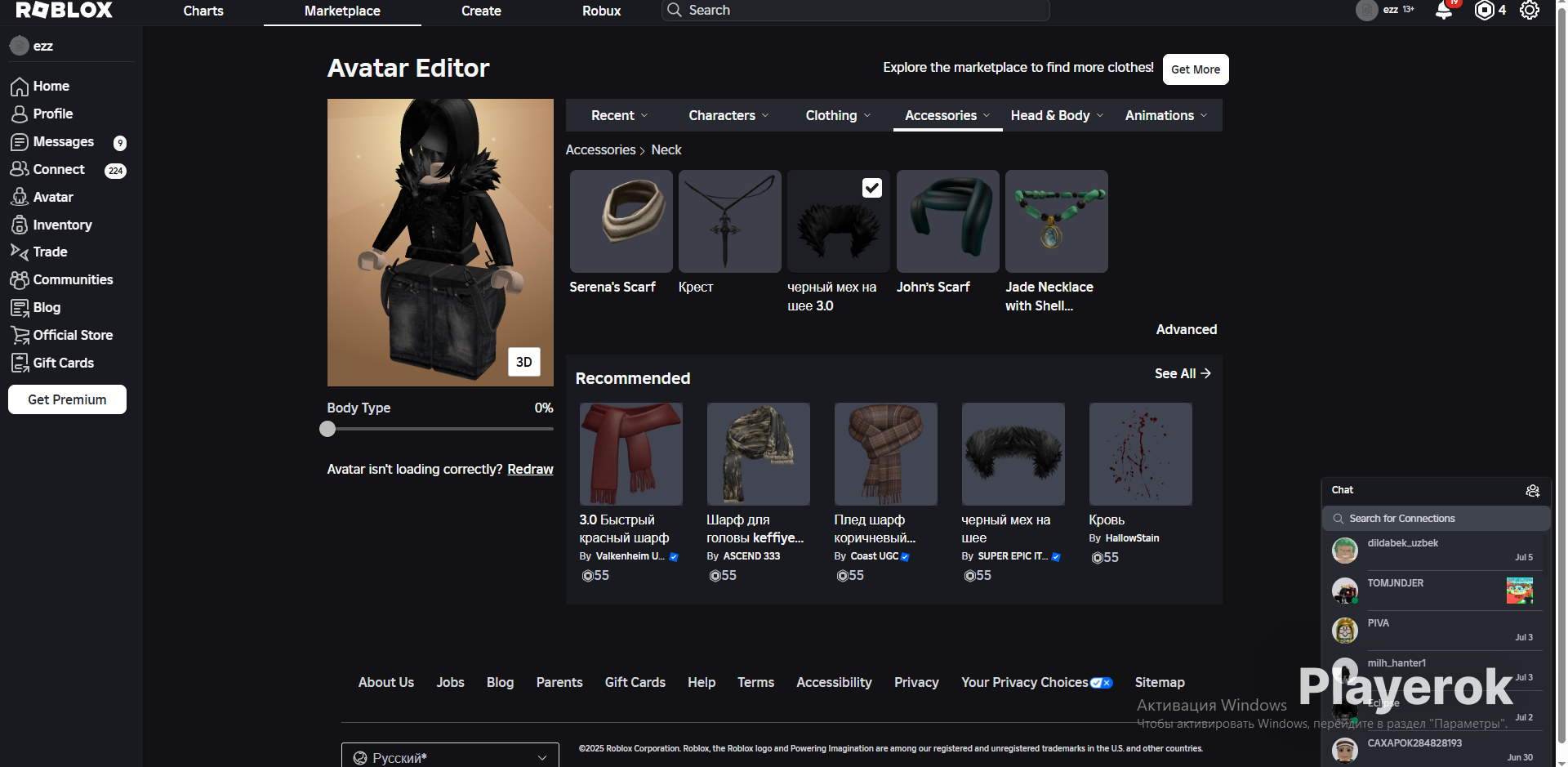Click the Redraw link
Image resolution: width=1568 pixels, height=767 pixels.
[x=530, y=469]
